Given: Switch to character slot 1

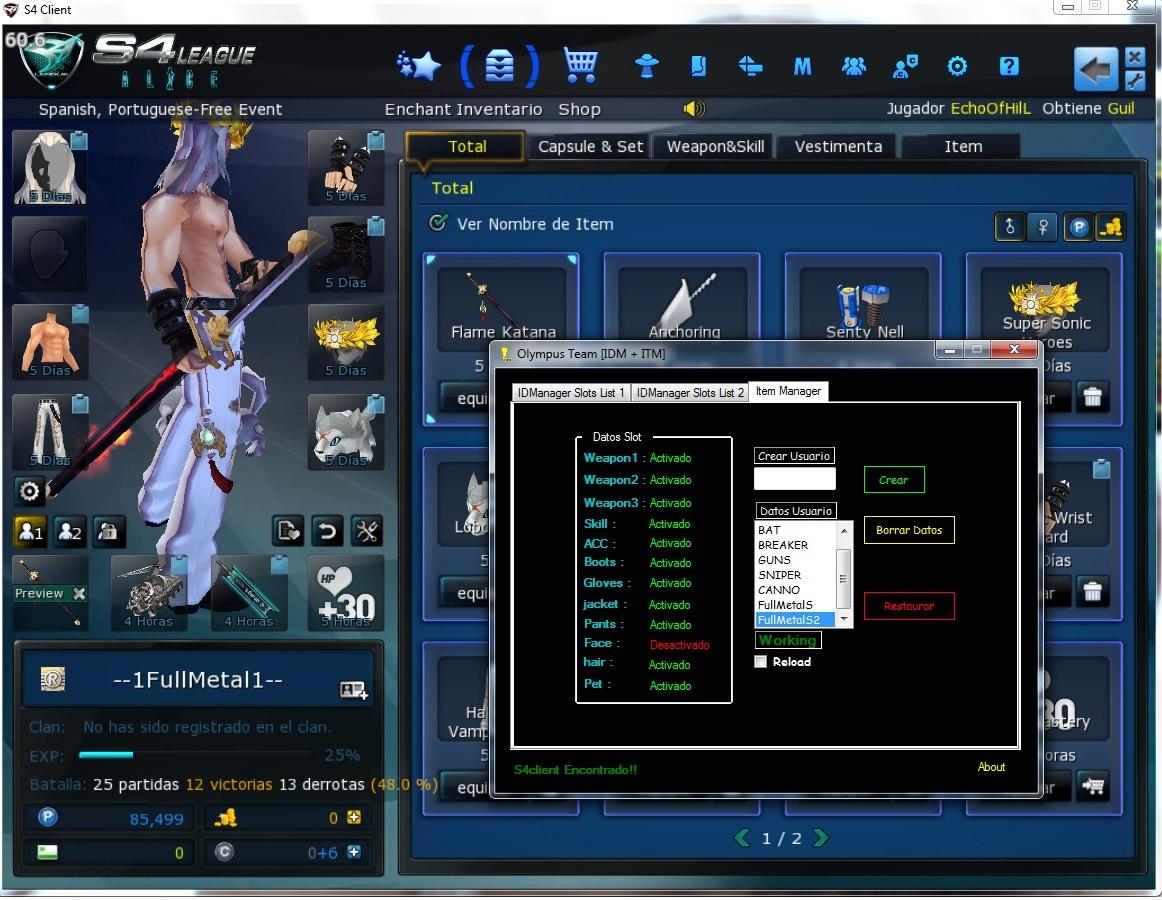Looking at the screenshot, I should (30, 531).
